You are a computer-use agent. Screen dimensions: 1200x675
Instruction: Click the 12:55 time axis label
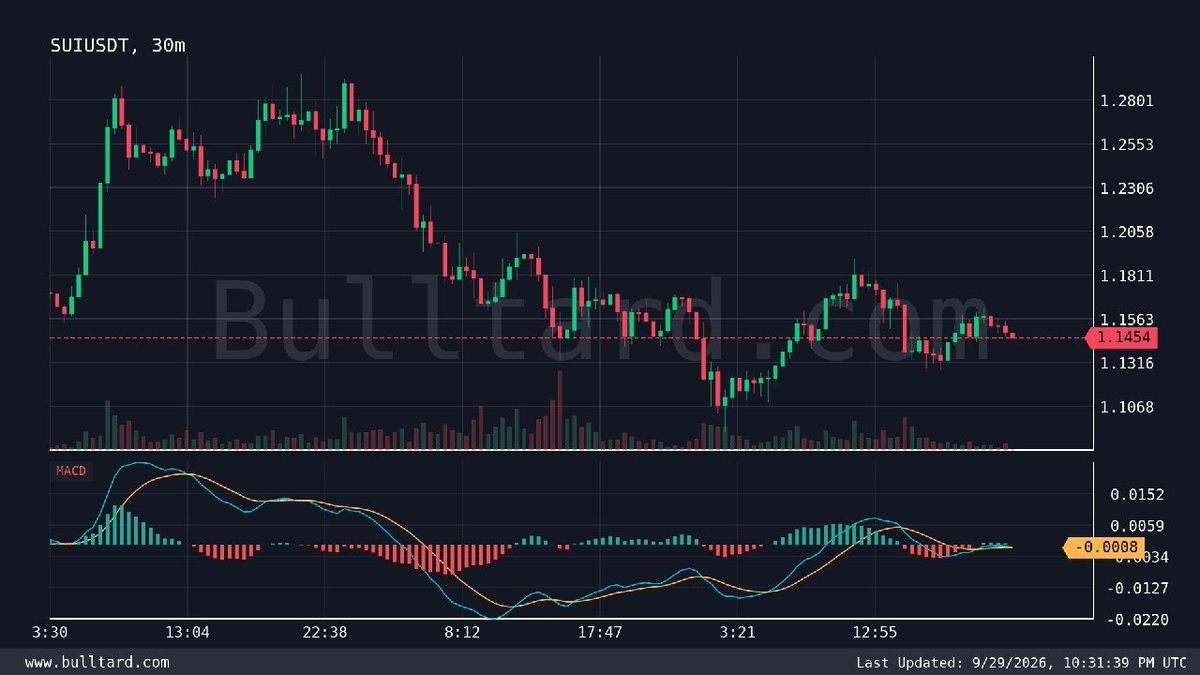pos(875,632)
